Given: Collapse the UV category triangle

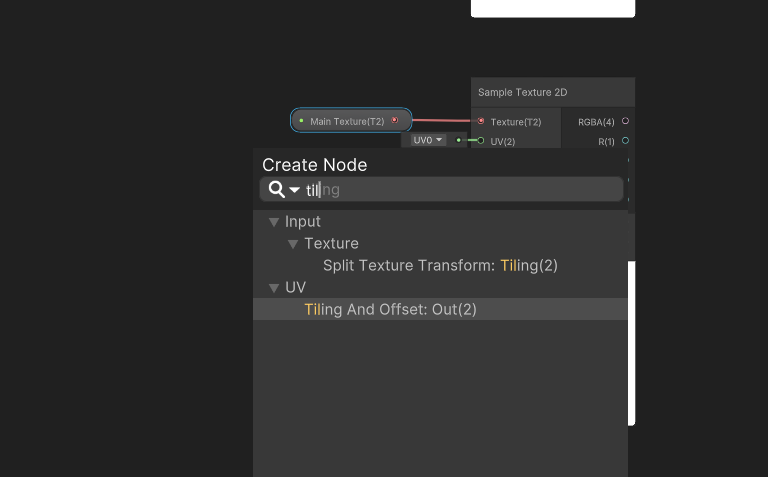Looking at the screenshot, I should pos(274,288).
